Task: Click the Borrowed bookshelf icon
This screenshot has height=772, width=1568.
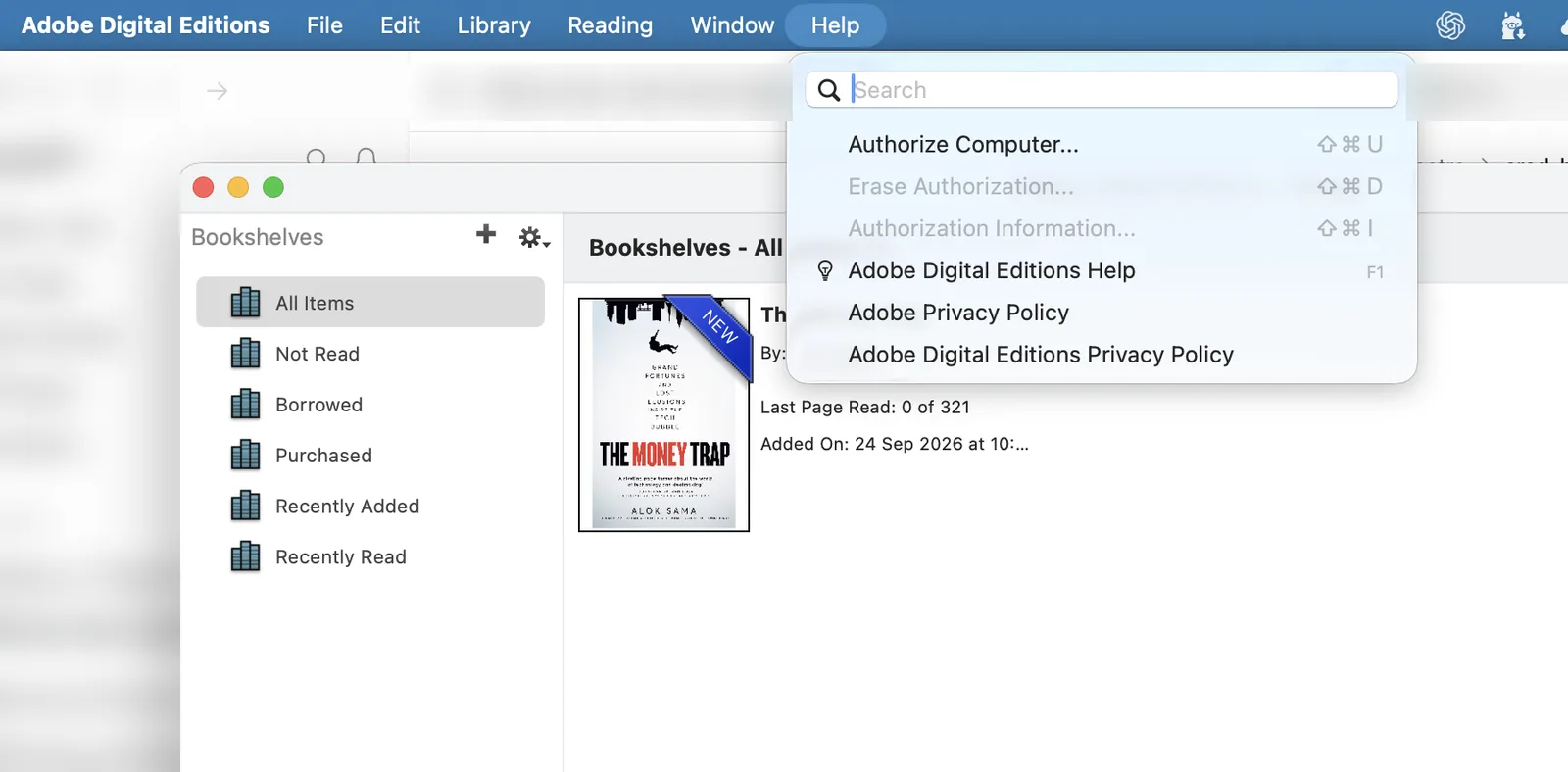Action: 245,405
